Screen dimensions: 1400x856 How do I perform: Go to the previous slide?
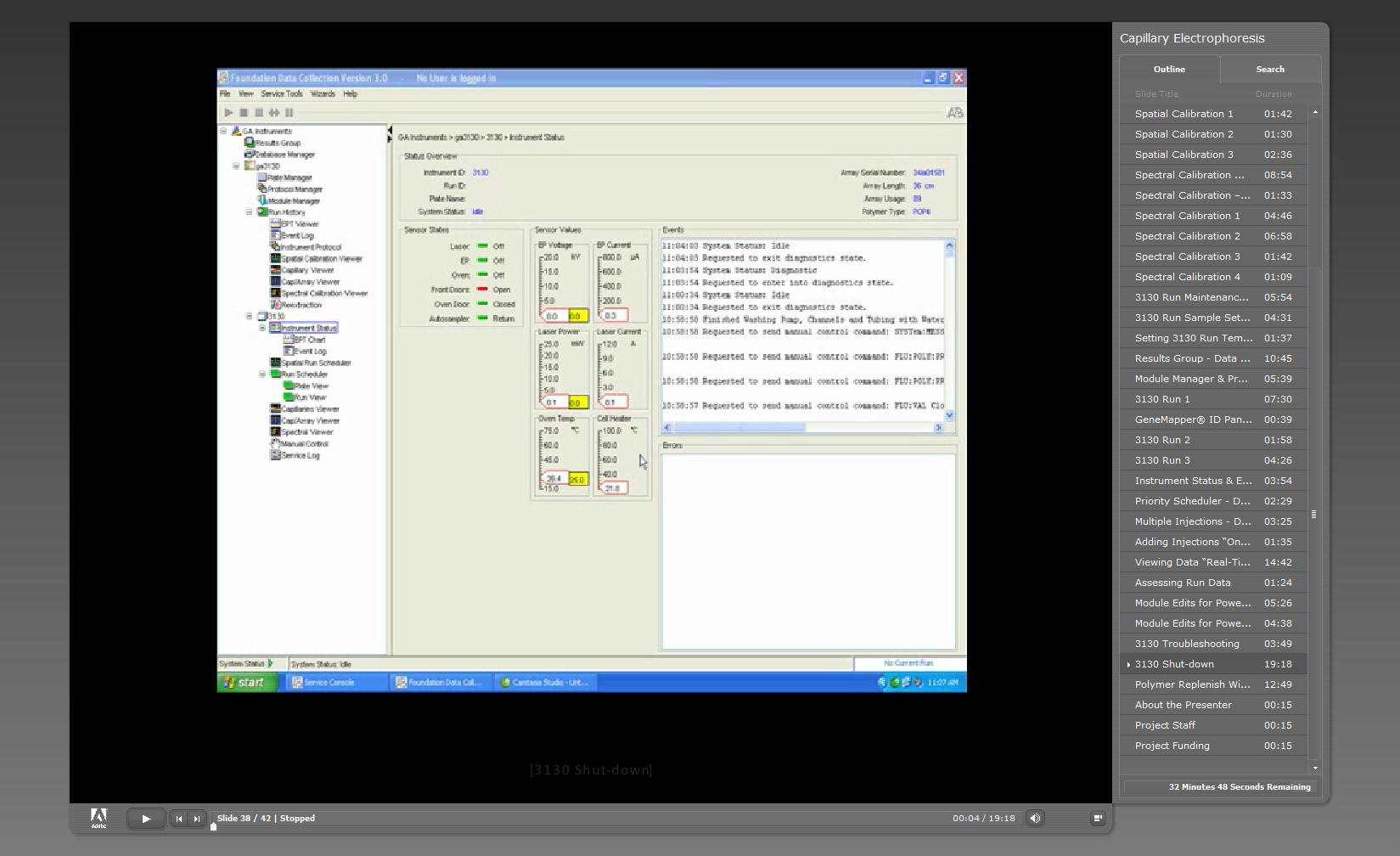point(178,819)
